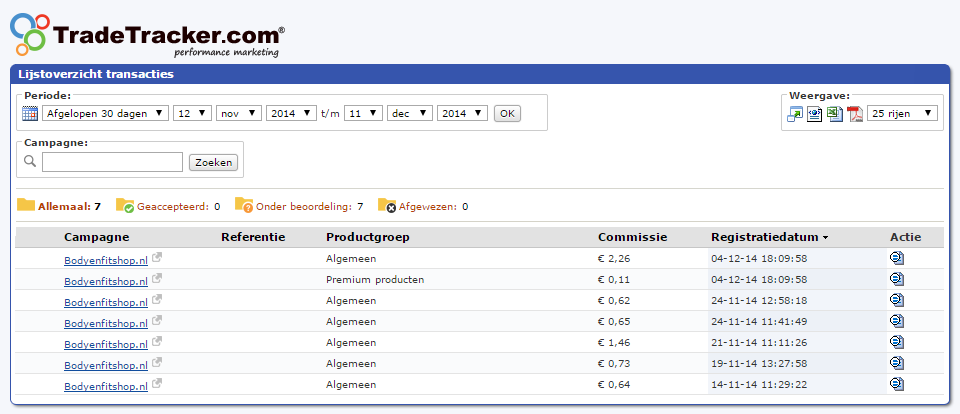The height and width of the screenshot is (414, 960).
Task: Open external link icon beside € 2,26 campaign
Action: pos(157,257)
